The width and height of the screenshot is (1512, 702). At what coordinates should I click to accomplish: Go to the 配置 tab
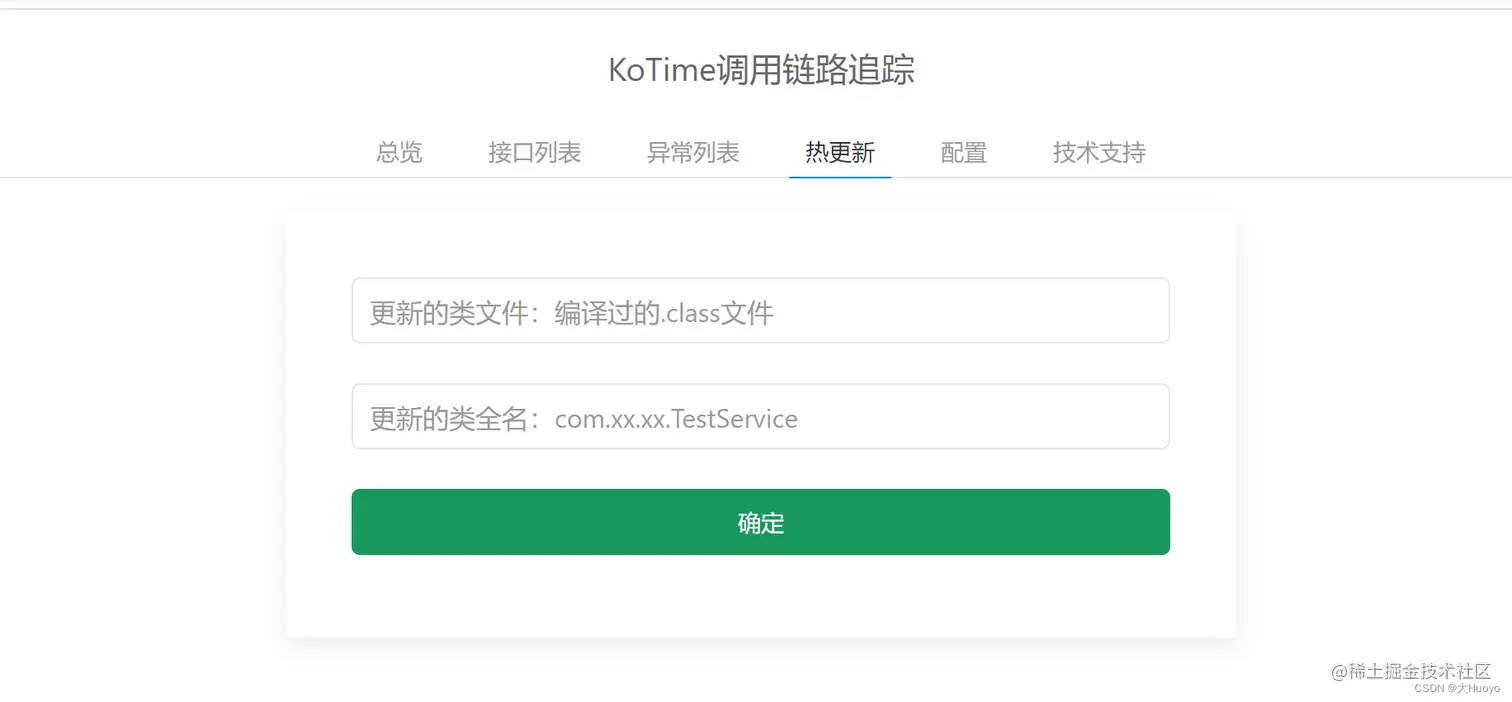point(964,153)
